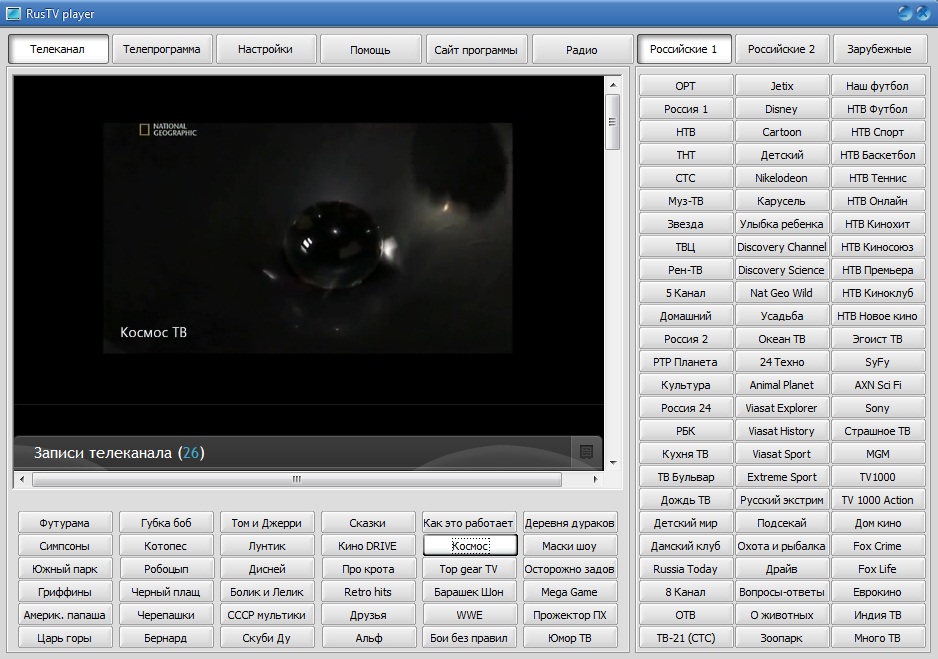Tune to Animal Planet

click(782, 385)
